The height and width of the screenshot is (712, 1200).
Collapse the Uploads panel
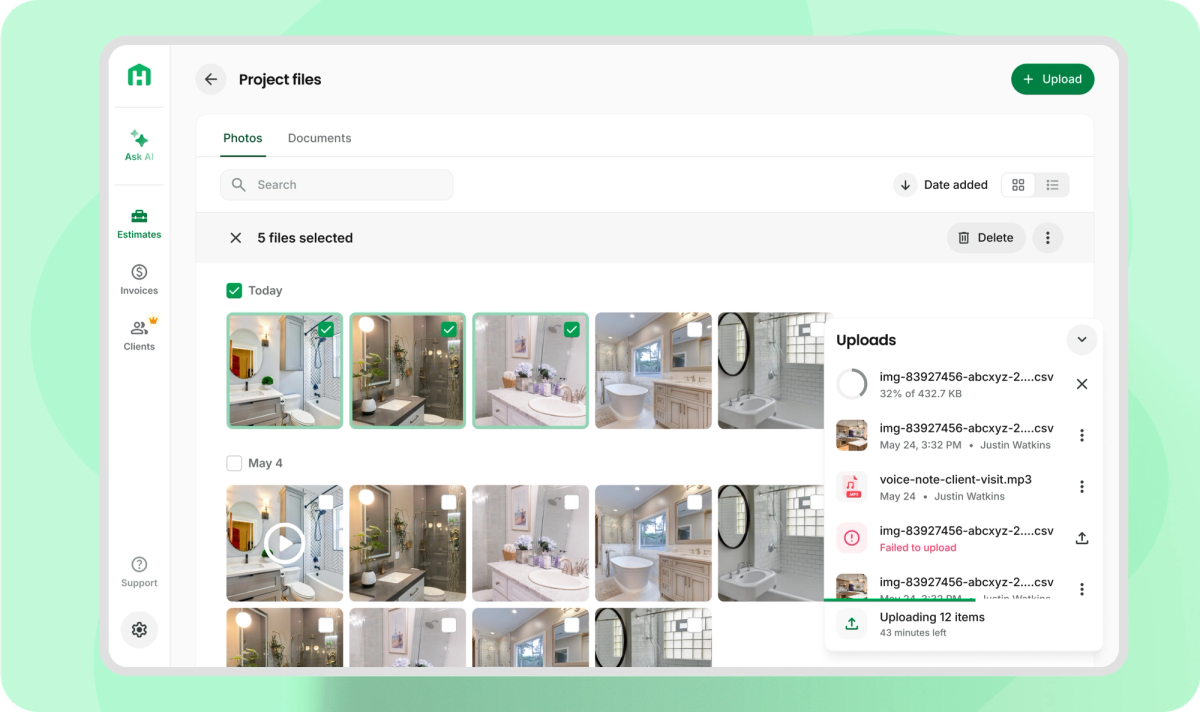tap(1081, 340)
